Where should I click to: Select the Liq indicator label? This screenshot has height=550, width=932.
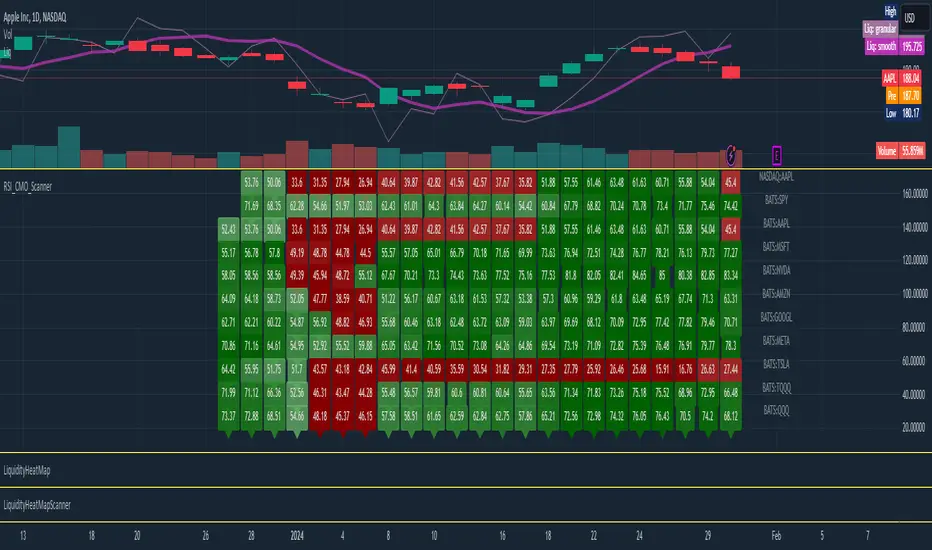(x=7, y=52)
